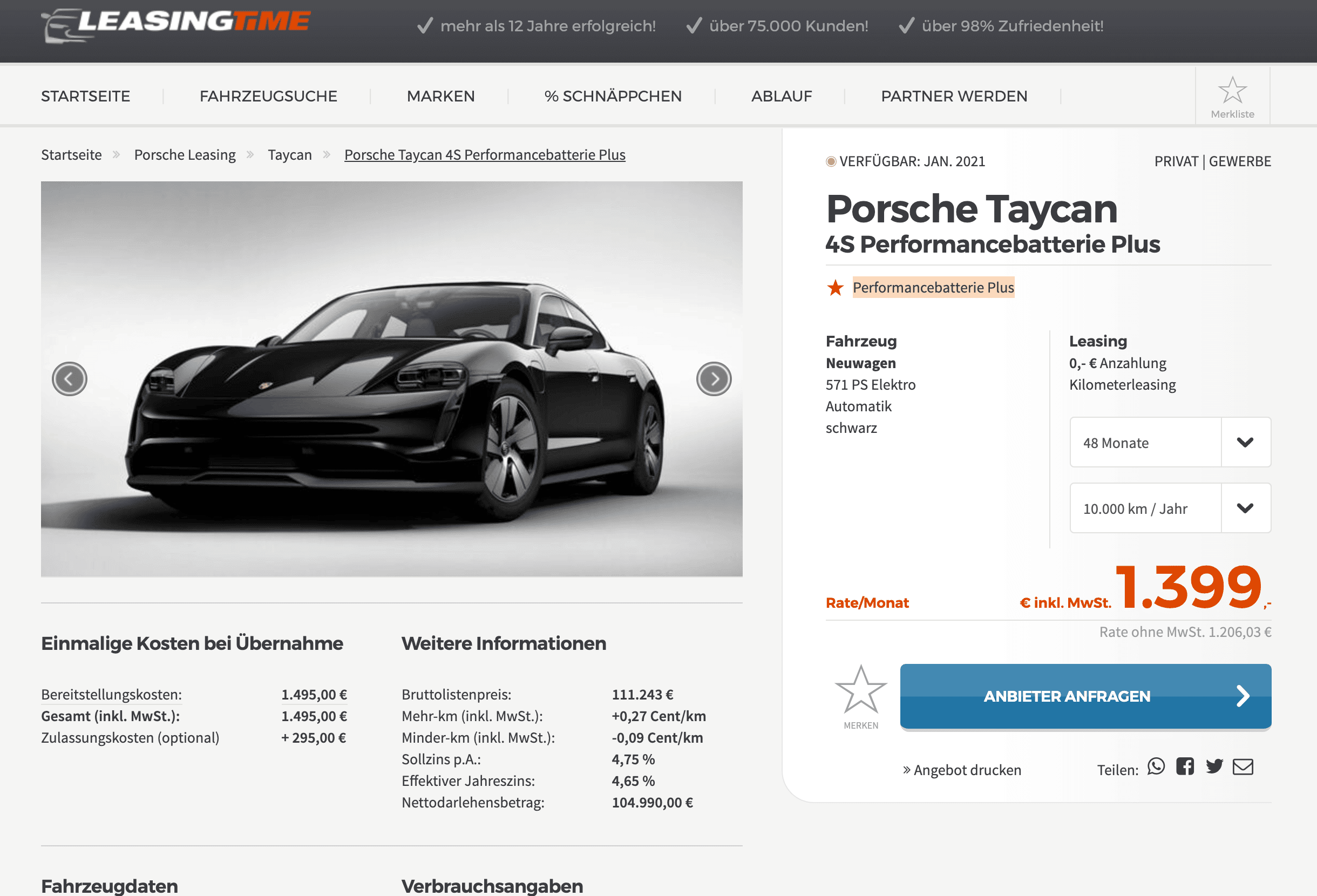Viewport: 1317px width, 896px height.
Task: Click the Merken star icon
Action: click(x=861, y=689)
